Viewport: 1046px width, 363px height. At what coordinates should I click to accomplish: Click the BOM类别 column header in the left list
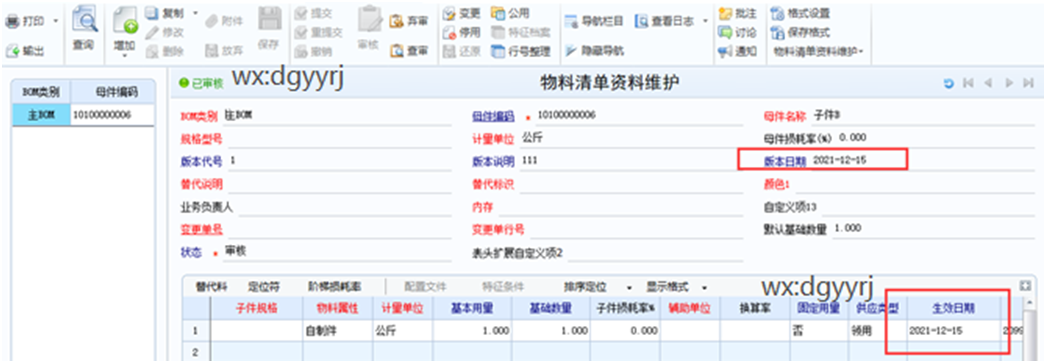[41, 92]
